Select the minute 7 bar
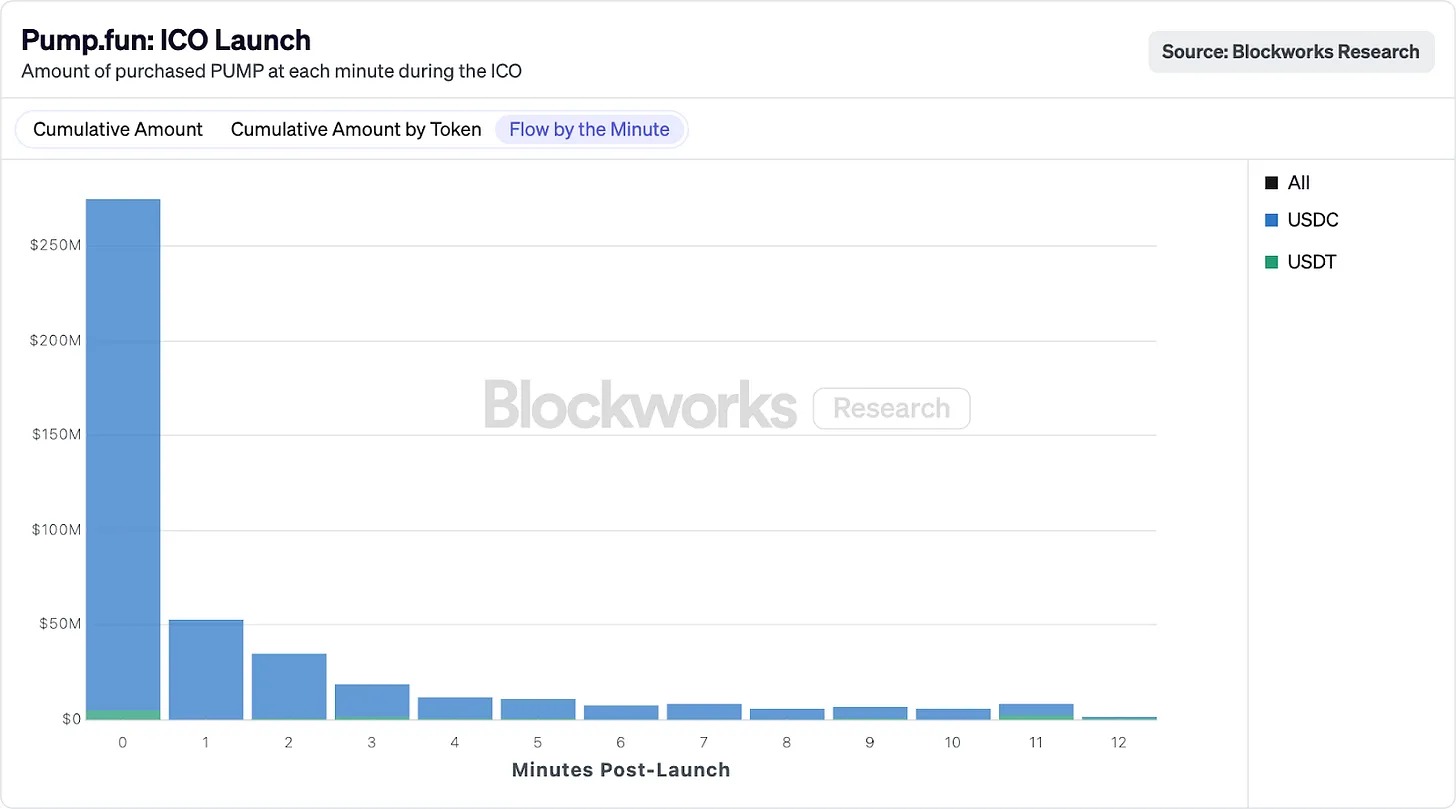This screenshot has height=809, width=1456. click(704, 711)
